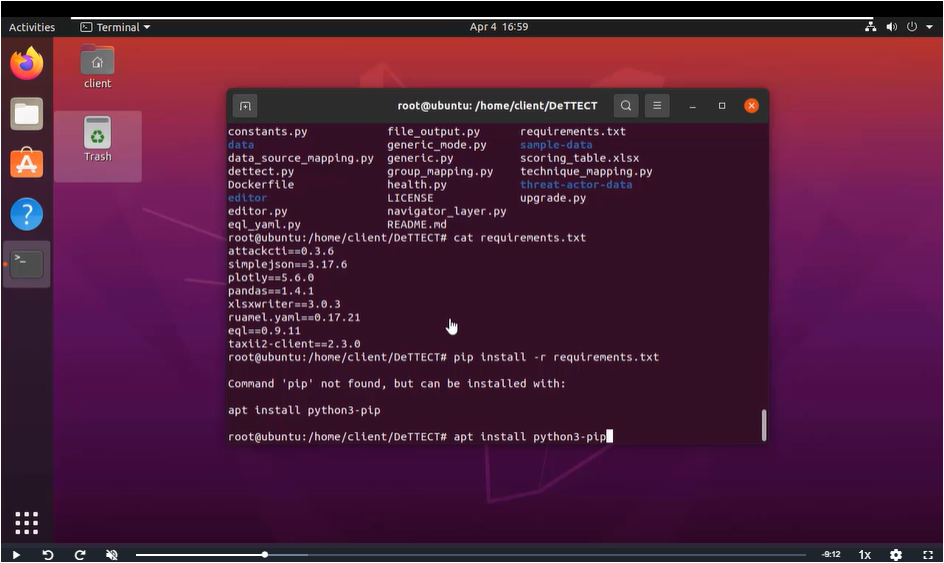Click the terminal search icon

(x=625, y=106)
